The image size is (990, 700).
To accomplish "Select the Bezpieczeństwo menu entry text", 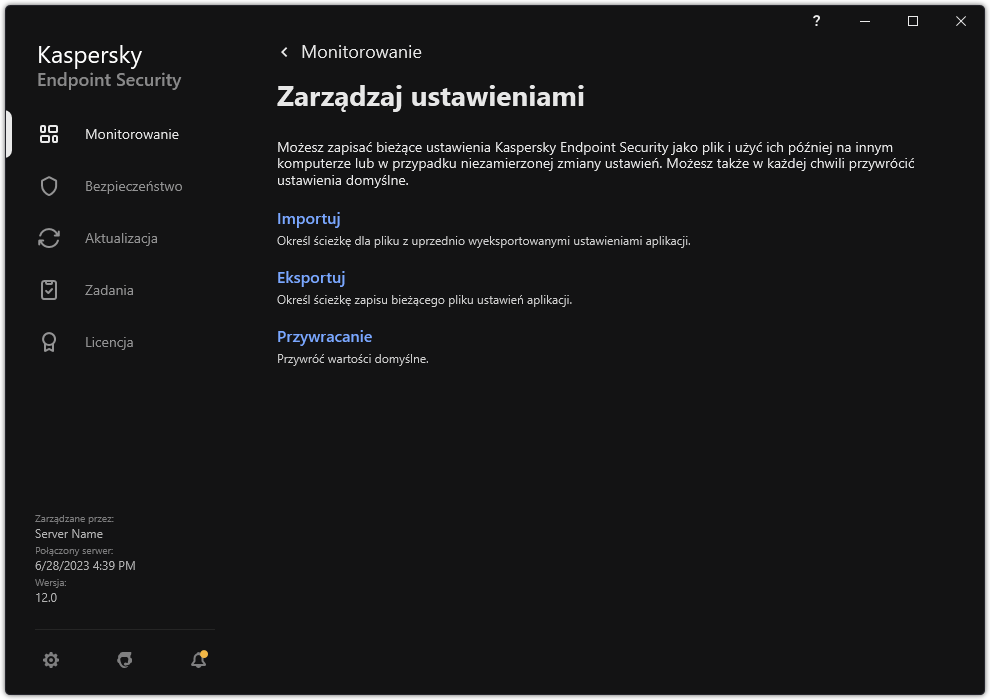I will [x=135, y=185].
